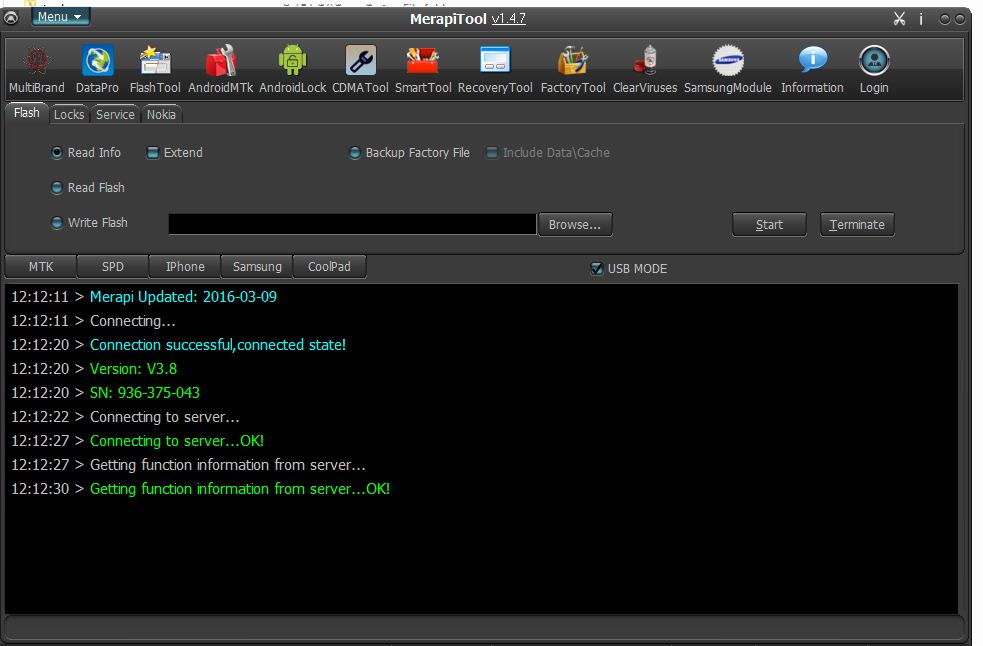
Task: Open ClearViruses tool
Action: click(645, 69)
